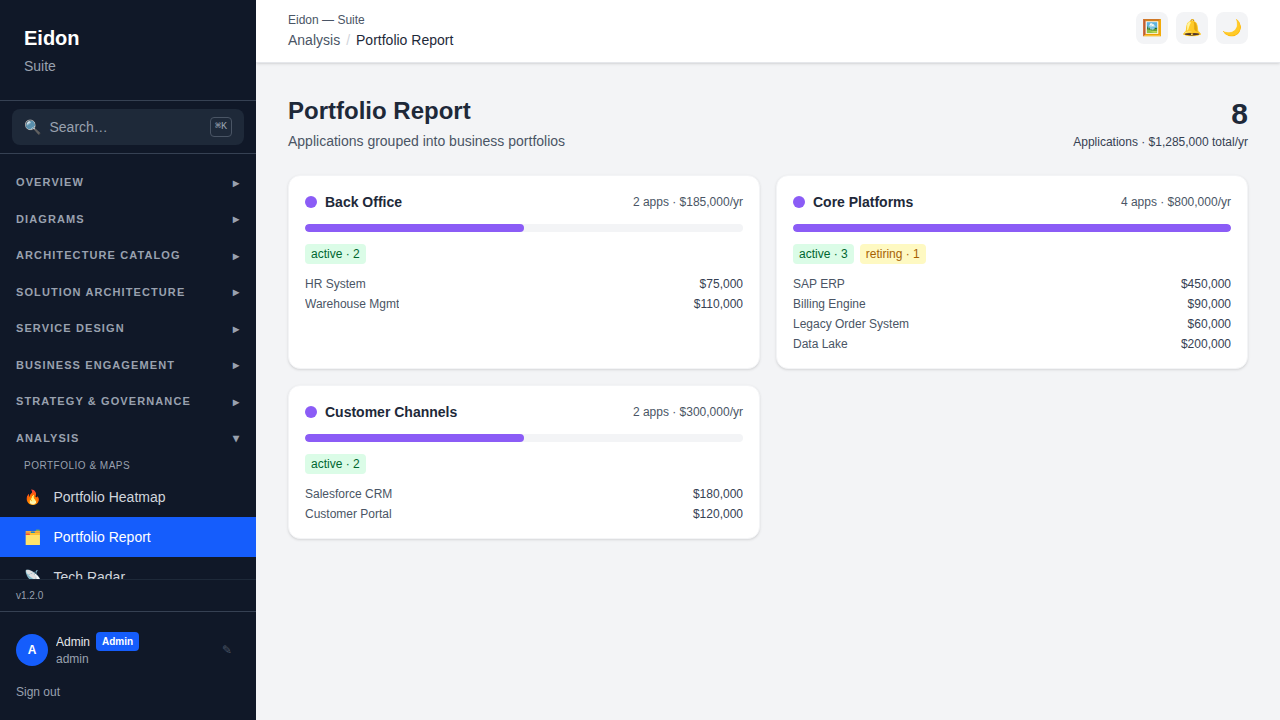Click the SAP ERP application
This screenshot has height=720, width=1280.
pyautogui.click(x=819, y=284)
